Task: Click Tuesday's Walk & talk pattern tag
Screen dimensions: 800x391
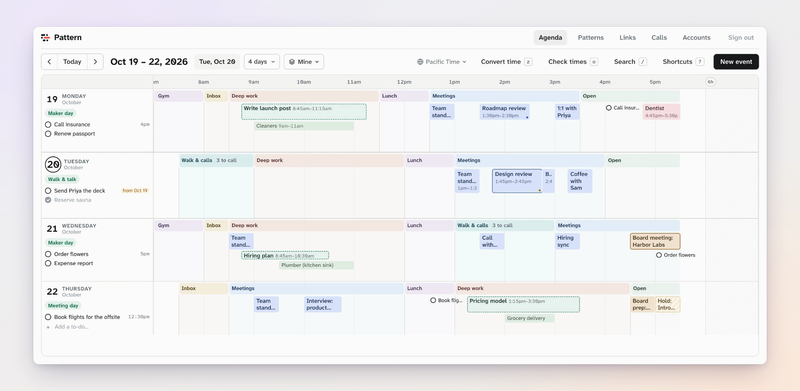Action: tap(62, 179)
